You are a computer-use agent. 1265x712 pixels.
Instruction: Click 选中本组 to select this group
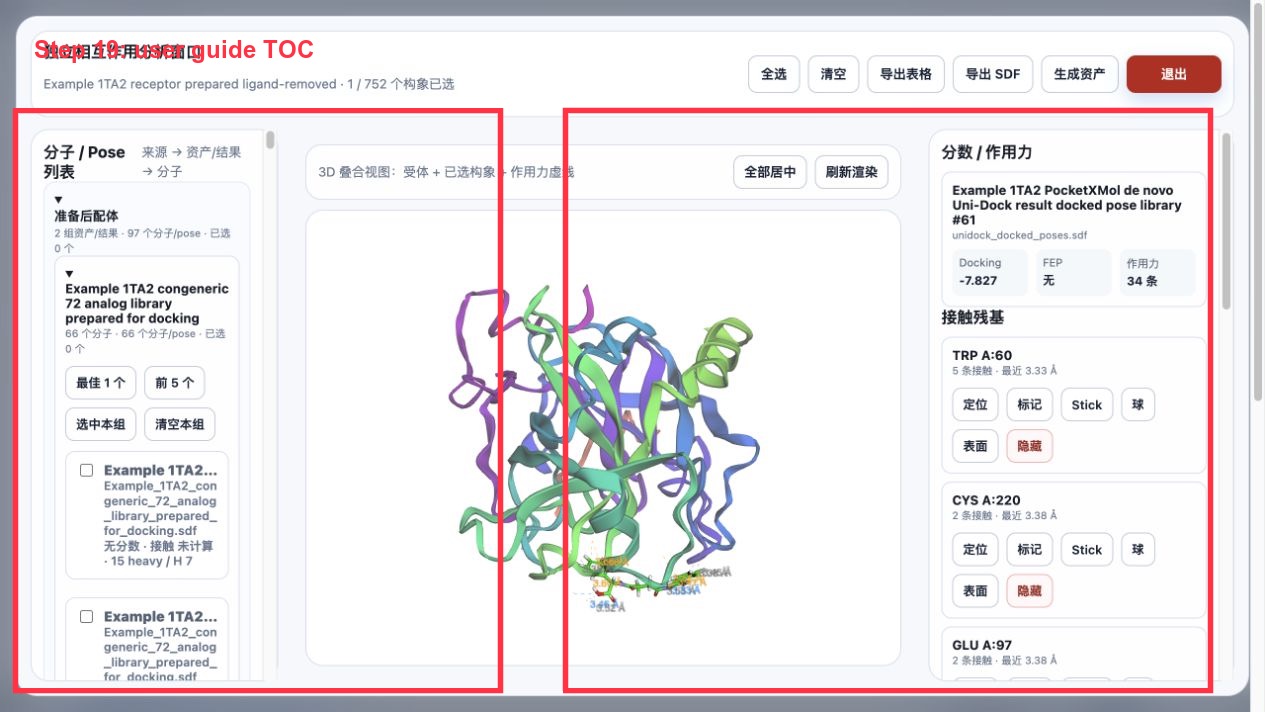click(x=101, y=424)
